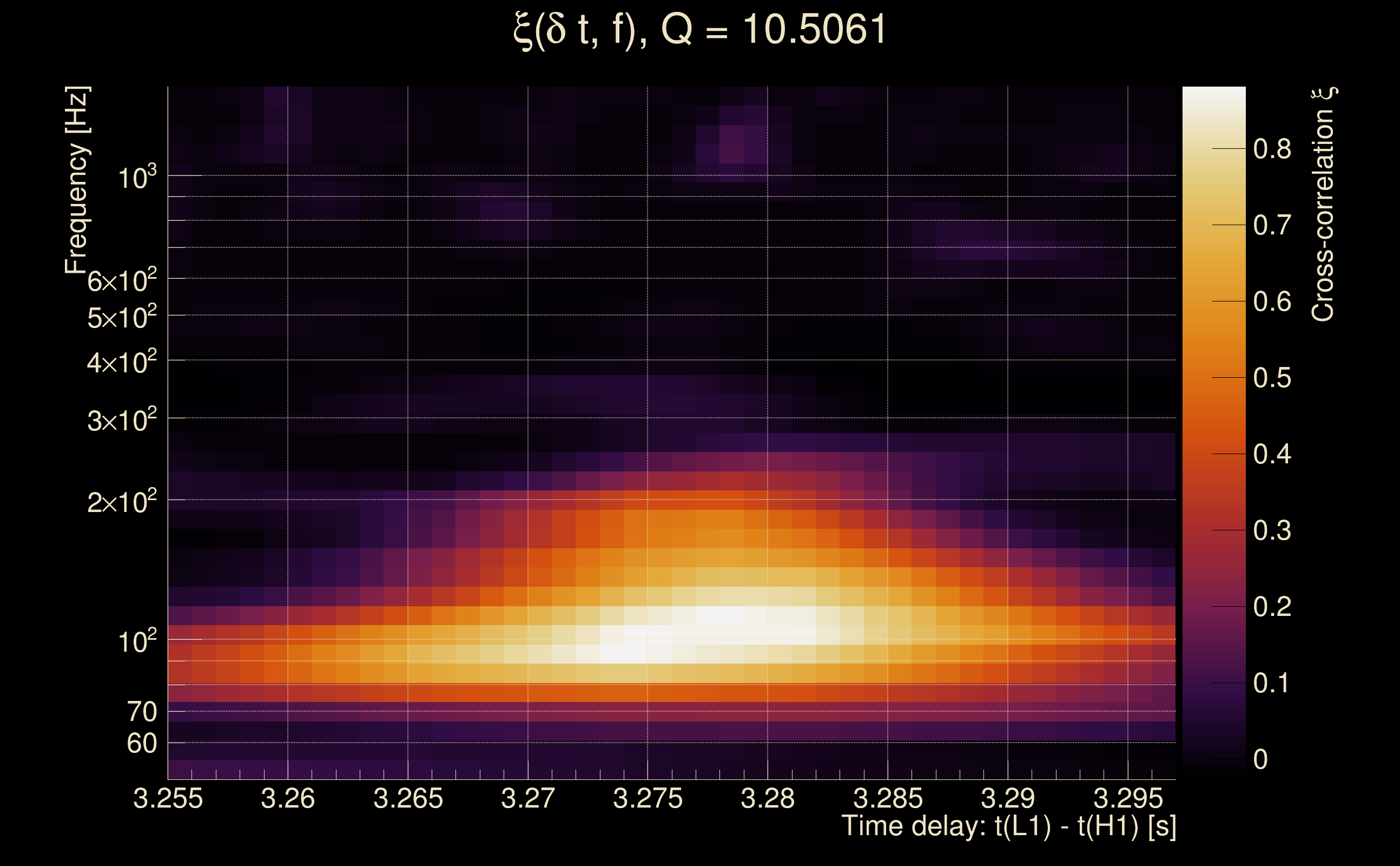This screenshot has height=866, width=1400.
Task: Click the 0 colorbar tick label
Action: tap(1260, 759)
